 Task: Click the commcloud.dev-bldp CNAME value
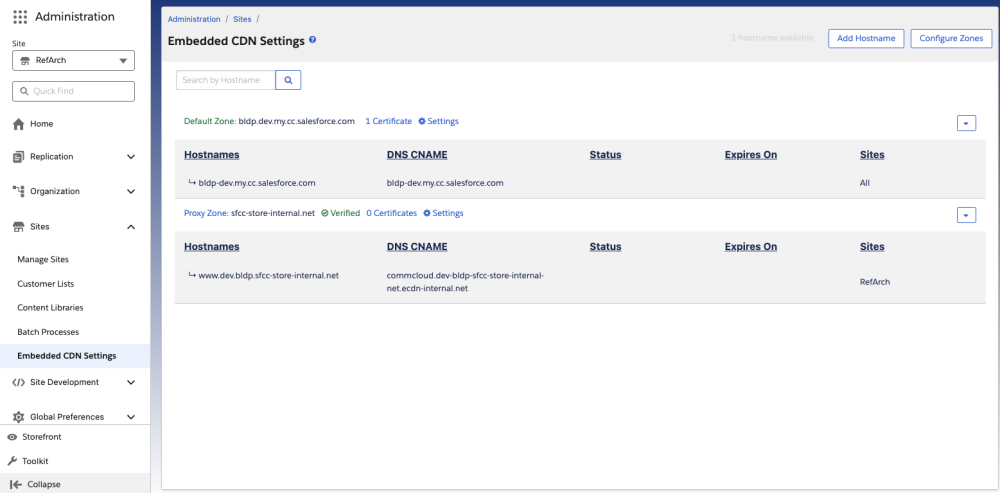pos(465,282)
